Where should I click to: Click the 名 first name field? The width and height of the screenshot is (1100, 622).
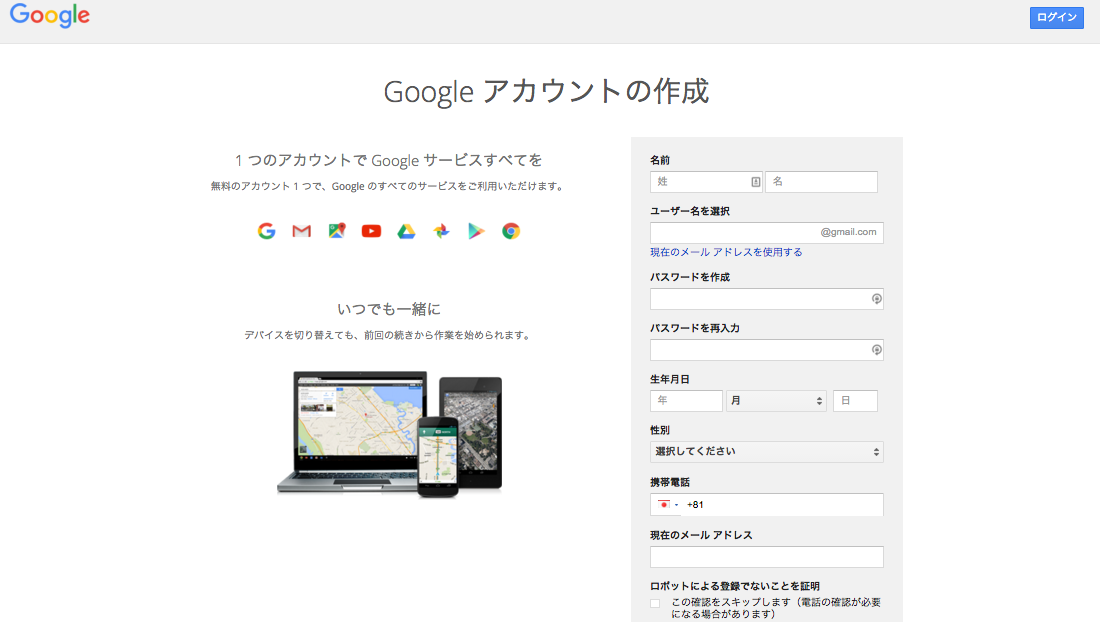pos(821,182)
